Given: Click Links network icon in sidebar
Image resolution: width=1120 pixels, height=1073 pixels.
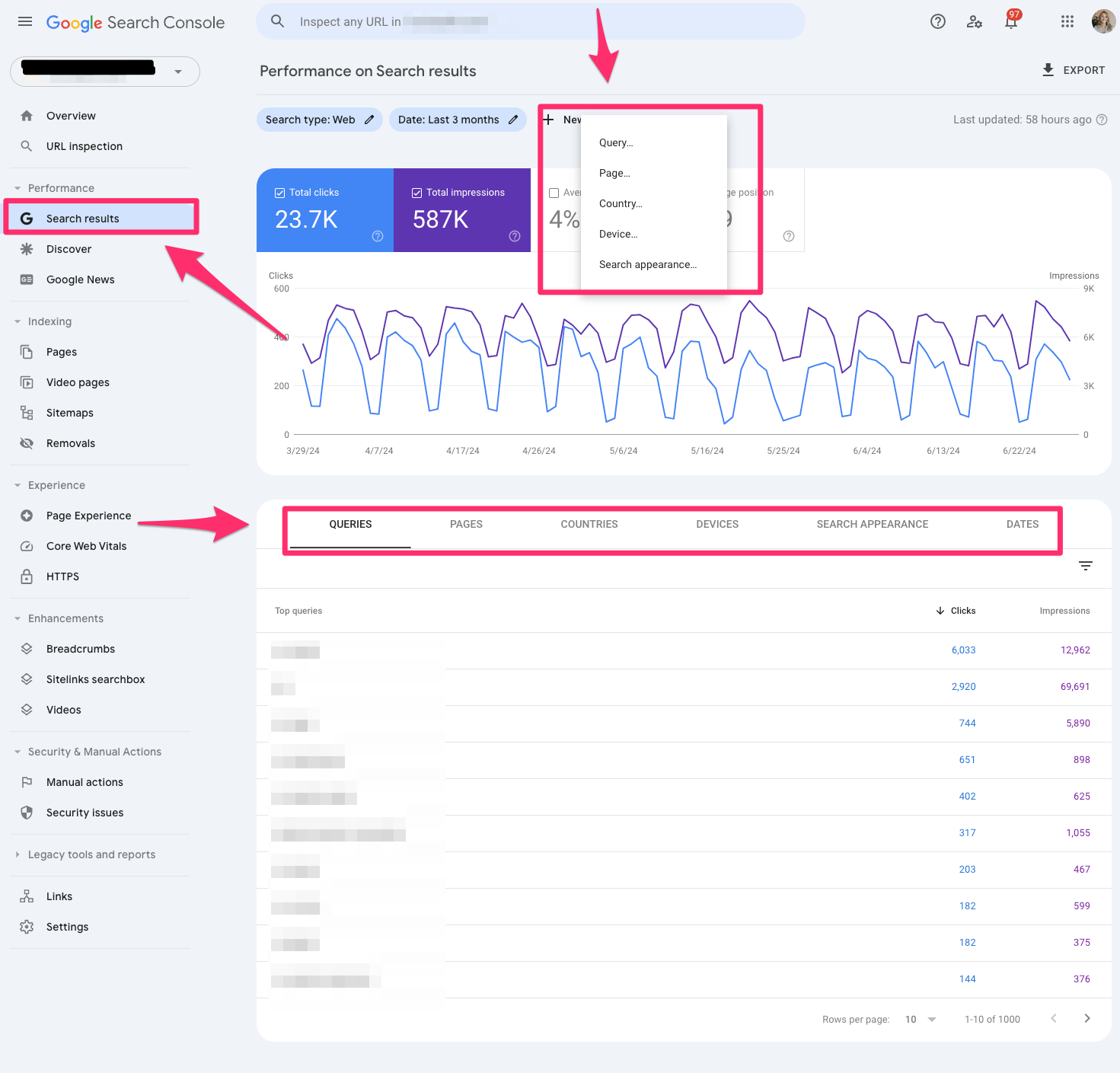Looking at the screenshot, I should (x=27, y=896).
